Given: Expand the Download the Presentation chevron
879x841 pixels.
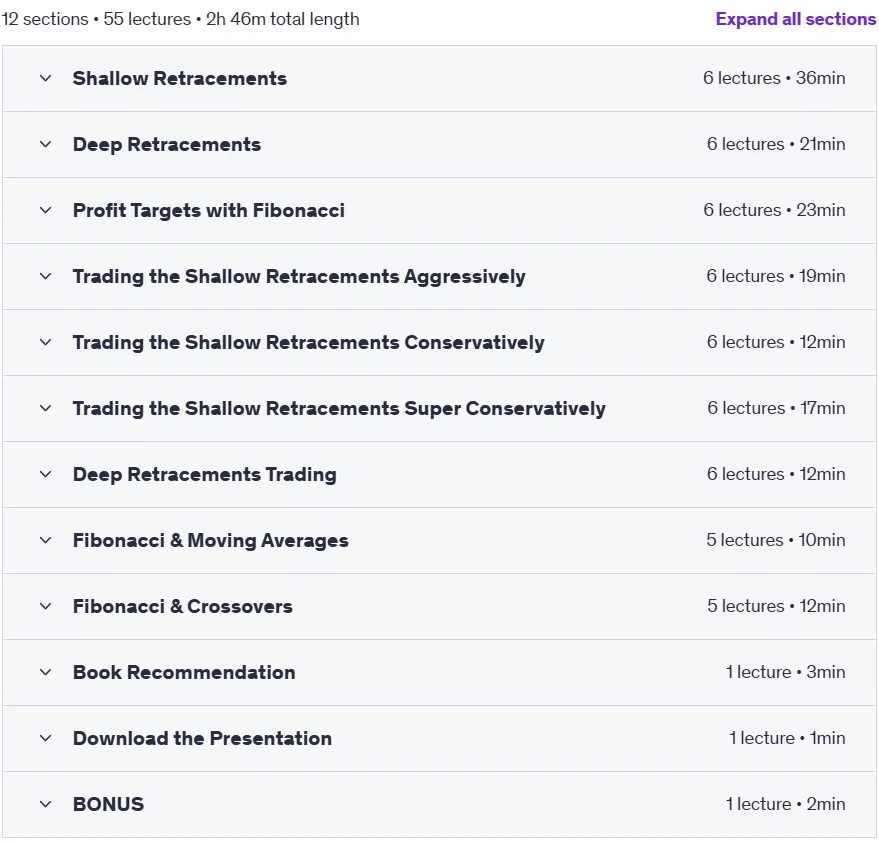Looking at the screenshot, I should (45, 738).
